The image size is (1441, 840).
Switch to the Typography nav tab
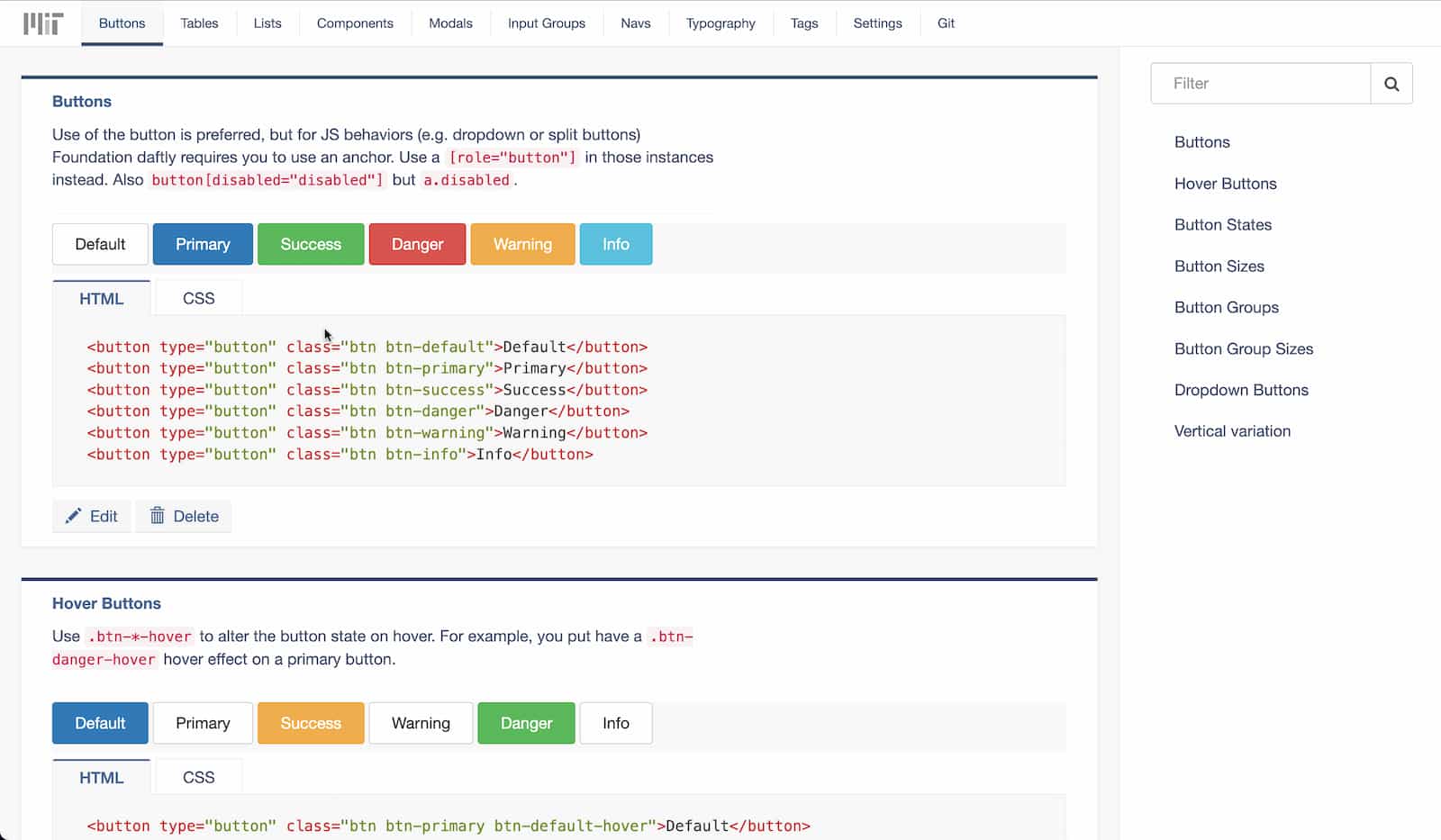[720, 23]
